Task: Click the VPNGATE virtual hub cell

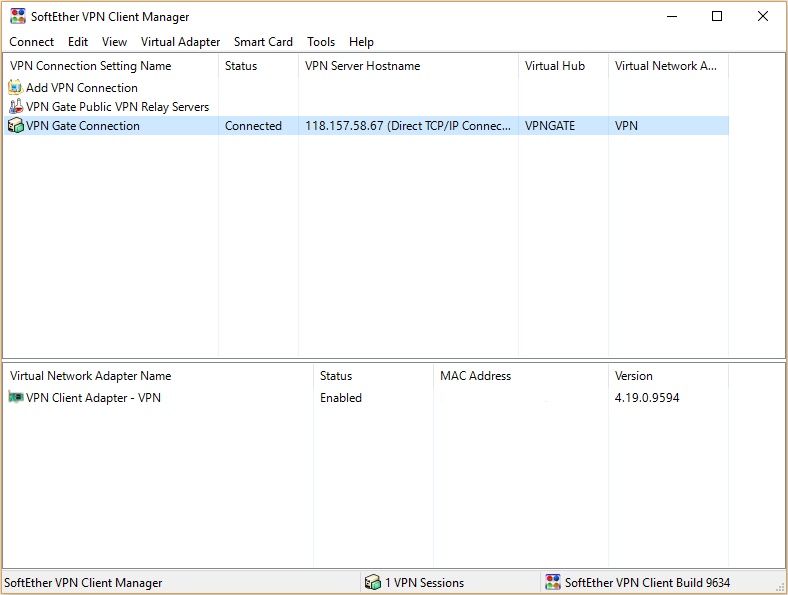Action: click(x=550, y=126)
